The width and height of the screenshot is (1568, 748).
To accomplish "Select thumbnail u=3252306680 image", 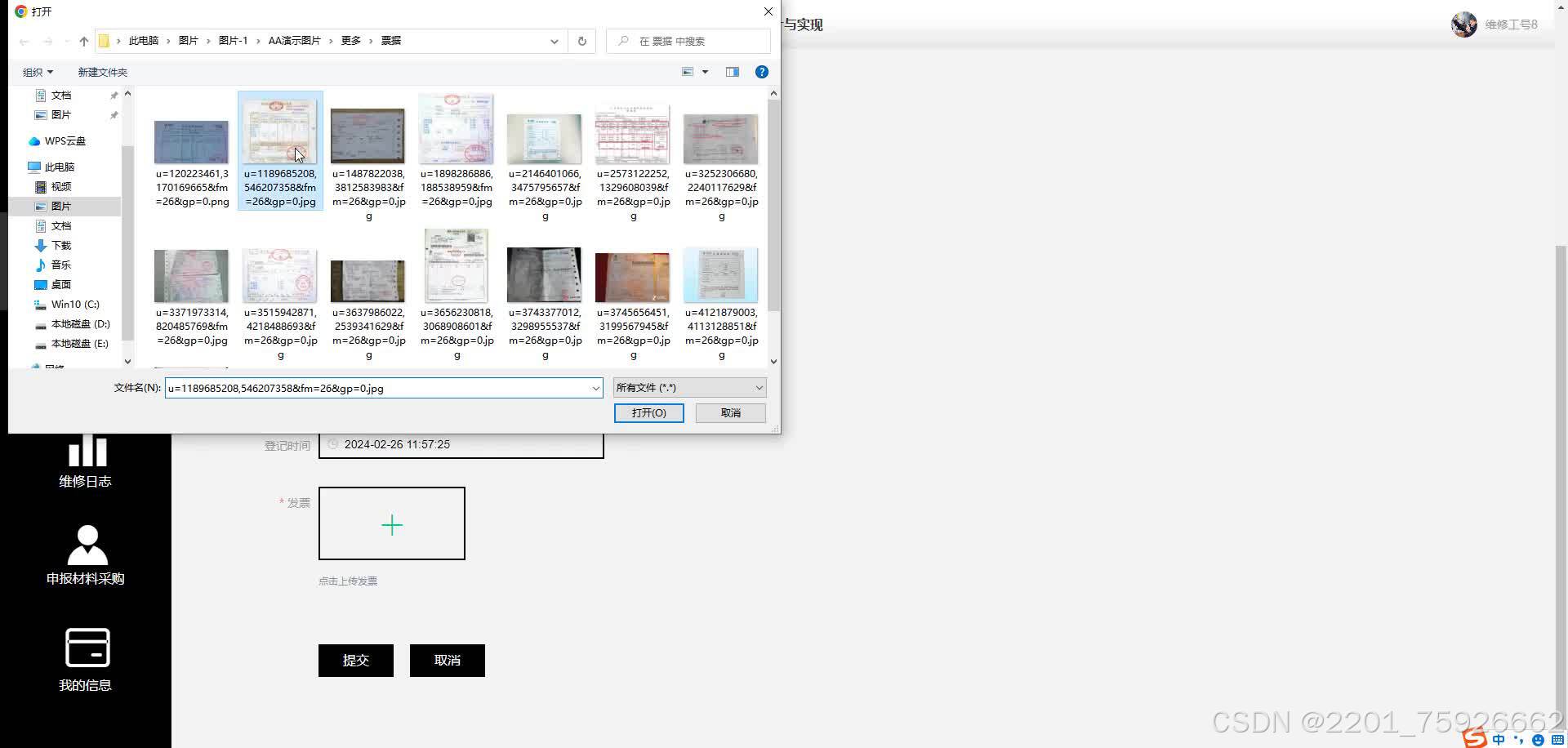I will click(721, 139).
